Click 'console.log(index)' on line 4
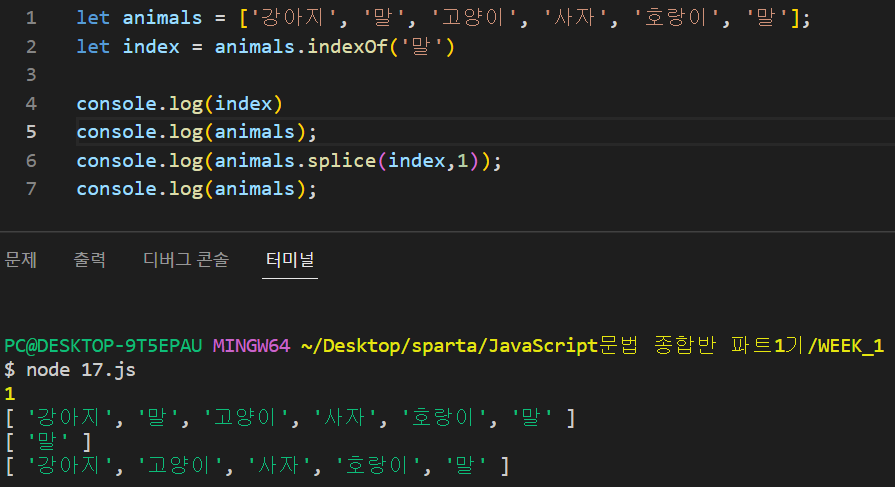The width and height of the screenshot is (895, 487). click(180, 103)
